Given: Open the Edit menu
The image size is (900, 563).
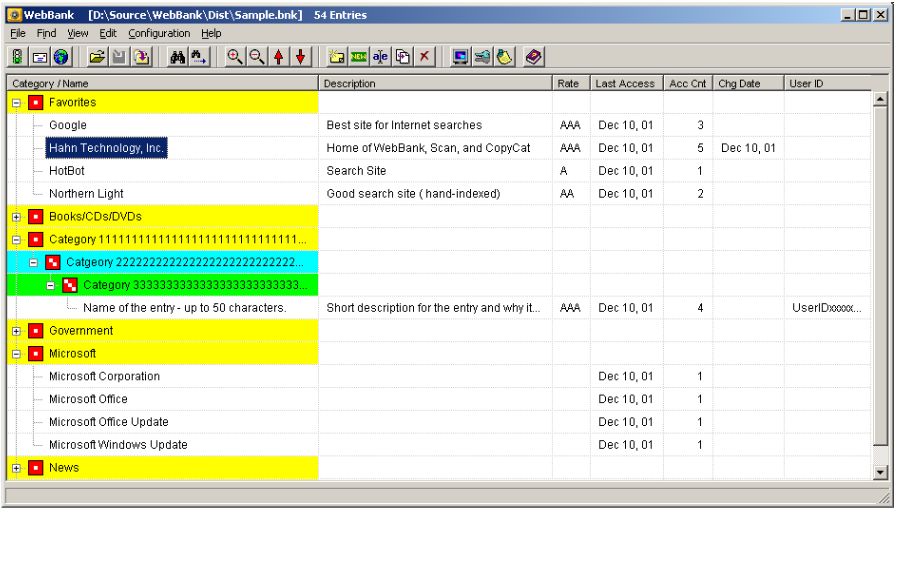Looking at the screenshot, I should (x=108, y=33).
